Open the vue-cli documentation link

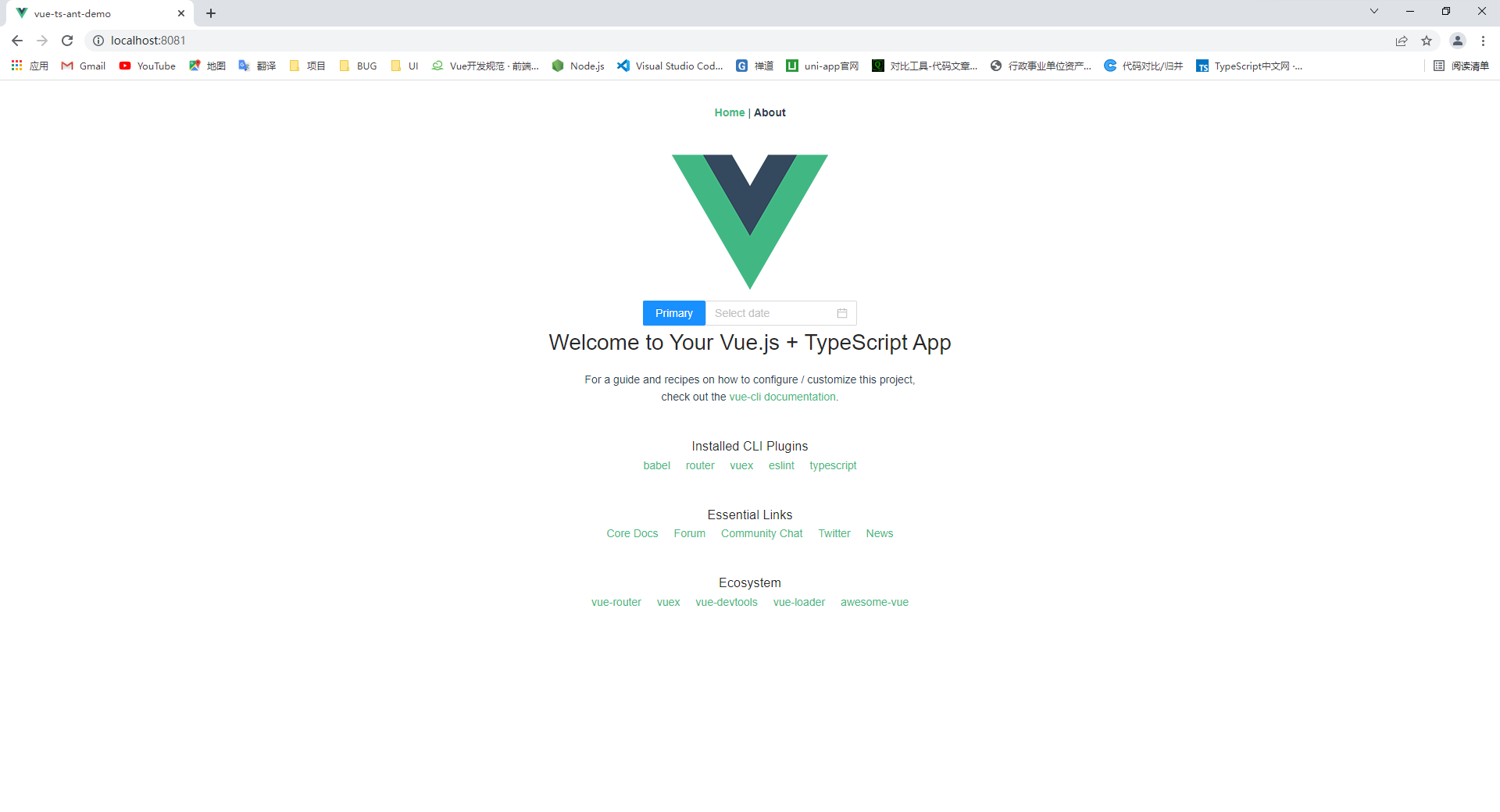[x=784, y=397]
